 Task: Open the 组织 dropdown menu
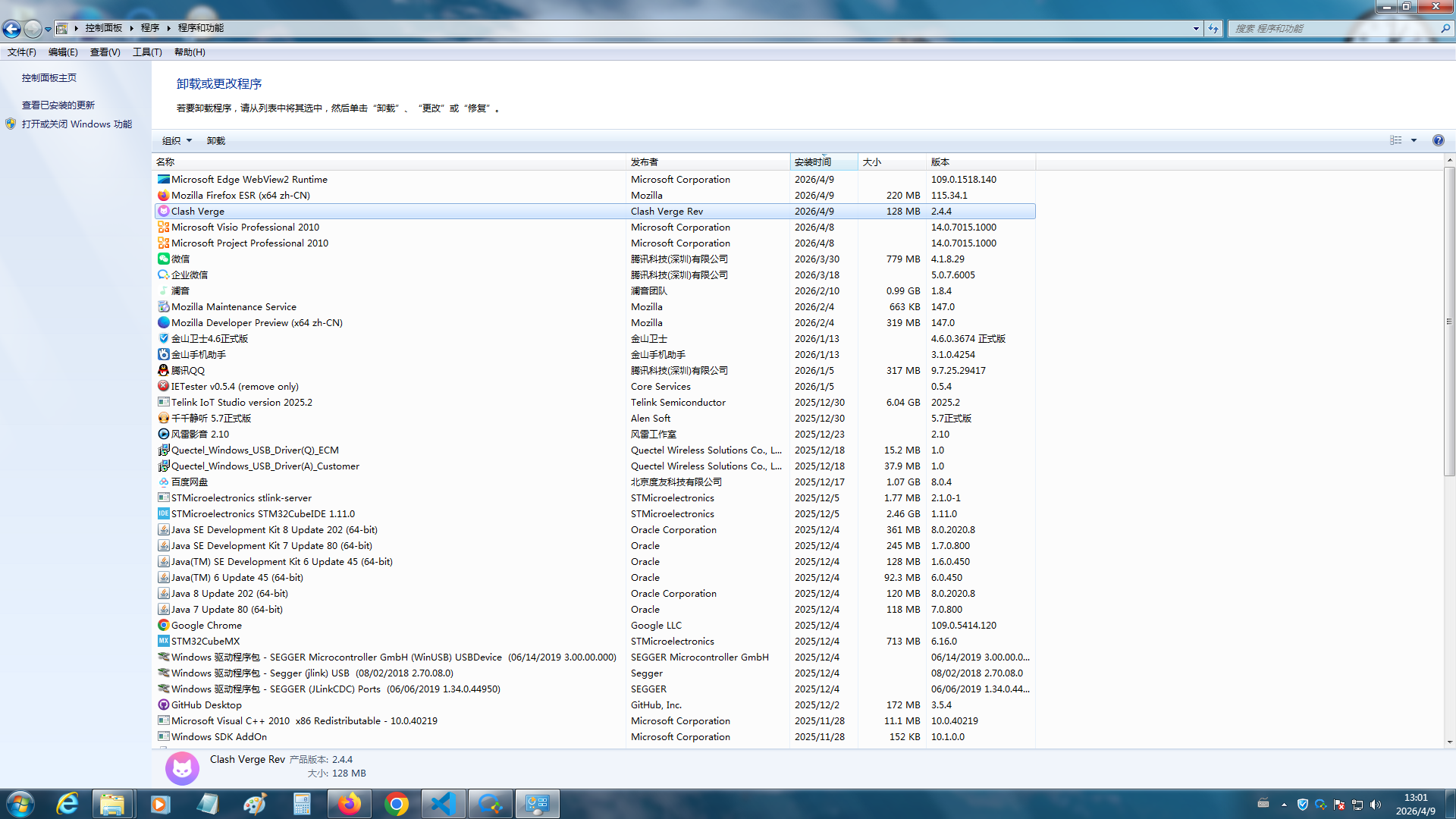pyautogui.click(x=177, y=140)
